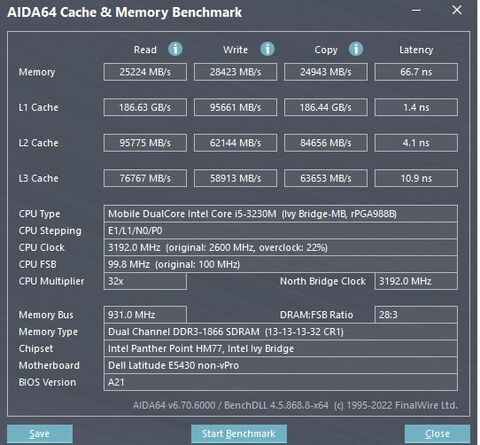The height and width of the screenshot is (445, 480).
Task: Click the AIDA64 Cache & Memory Benchmark title
Action: click(x=125, y=12)
